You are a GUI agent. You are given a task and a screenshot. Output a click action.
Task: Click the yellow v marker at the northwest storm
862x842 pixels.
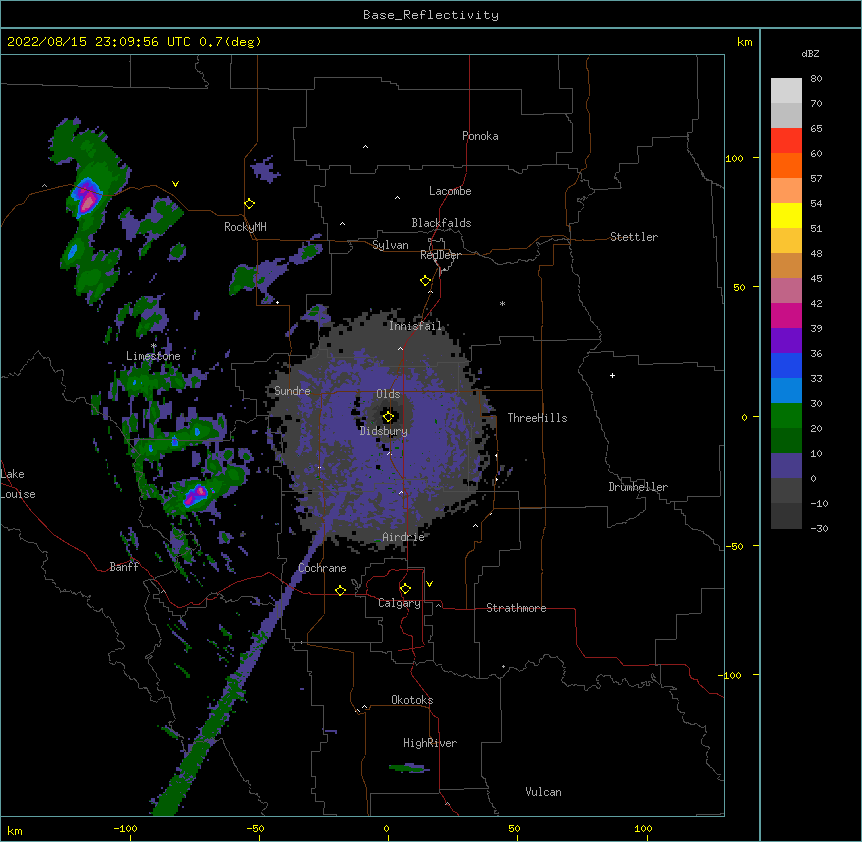pyautogui.click(x=175, y=184)
